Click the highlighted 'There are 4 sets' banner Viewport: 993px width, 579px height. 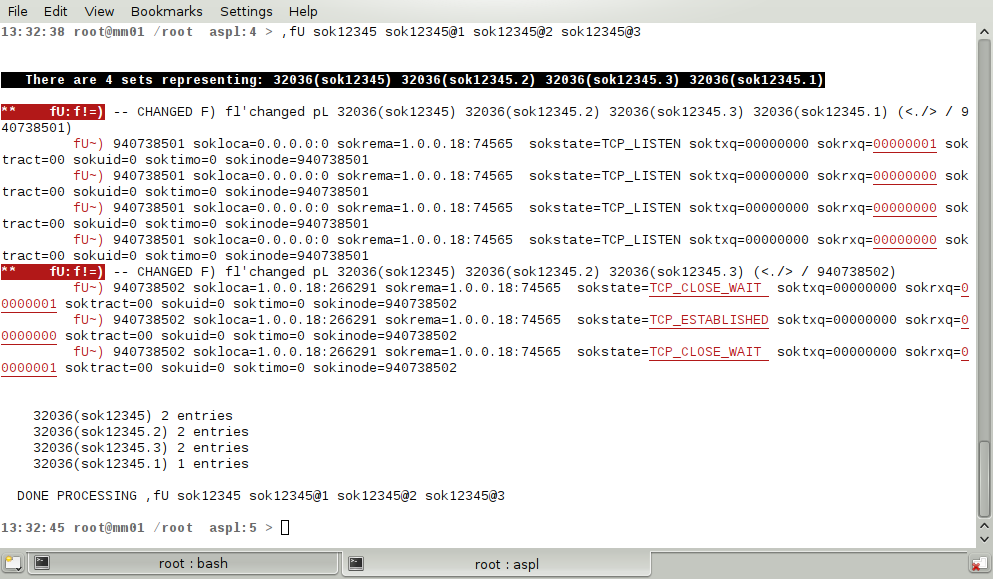point(414,80)
